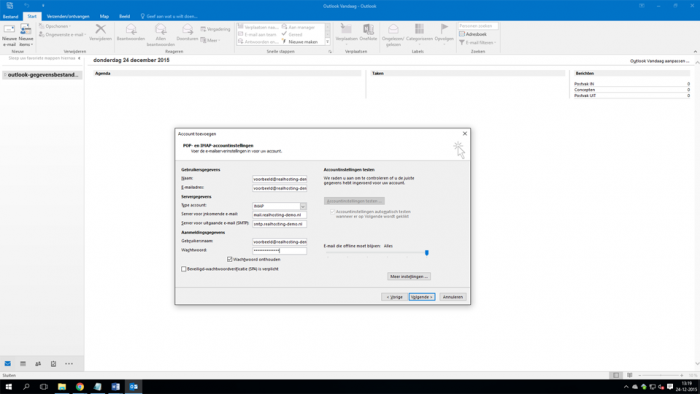Click the outgoing SMTP server field

click(x=279, y=224)
